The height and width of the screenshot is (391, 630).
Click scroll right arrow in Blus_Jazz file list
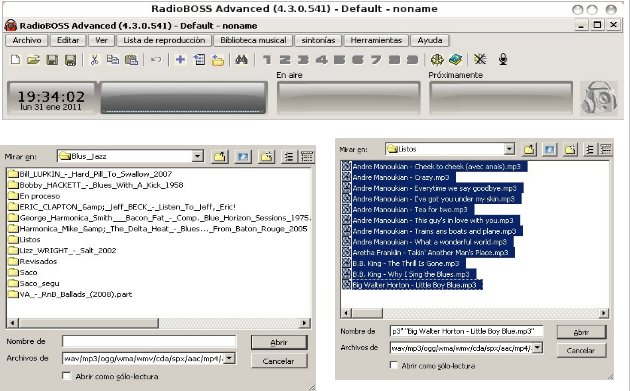pyautogui.click(x=305, y=323)
